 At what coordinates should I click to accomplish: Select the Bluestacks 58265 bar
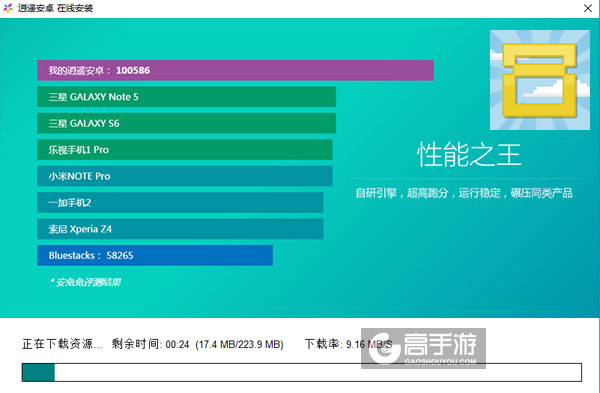point(155,255)
